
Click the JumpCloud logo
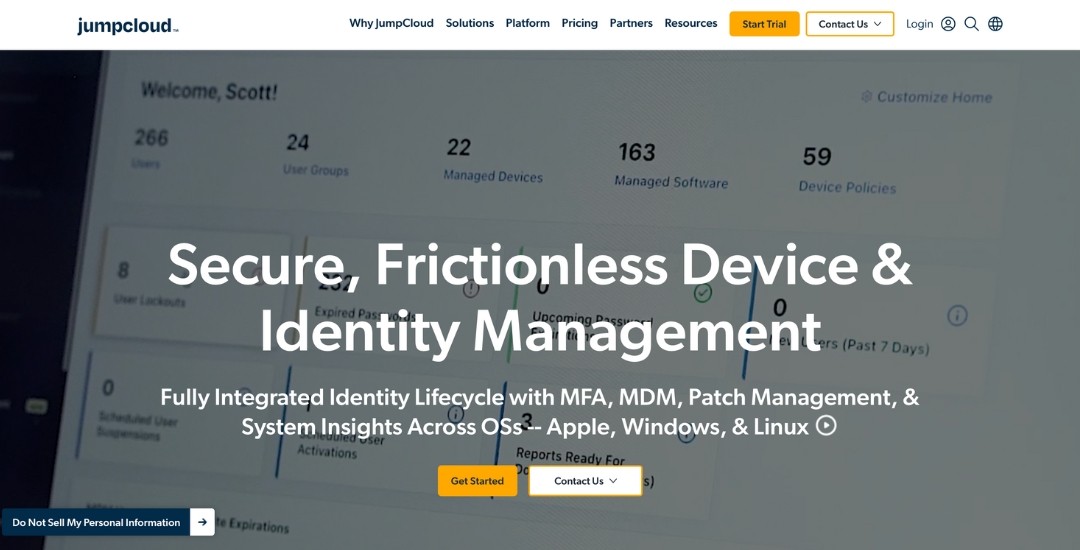click(x=127, y=26)
